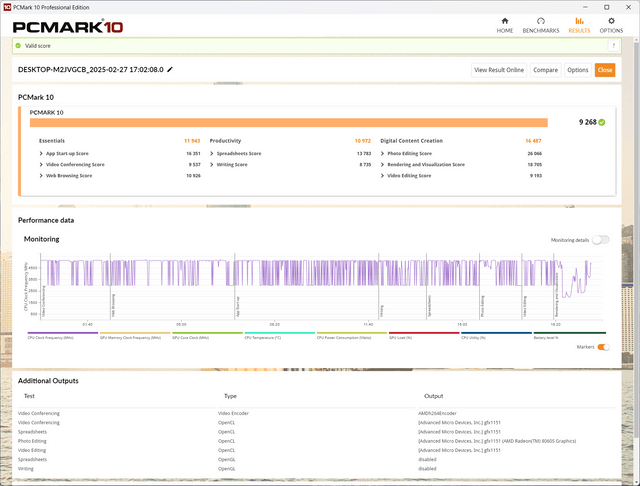Turn off the Markers toggle
Screen dimensions: 640x486
pyautogui.click(x=603, y=347)
